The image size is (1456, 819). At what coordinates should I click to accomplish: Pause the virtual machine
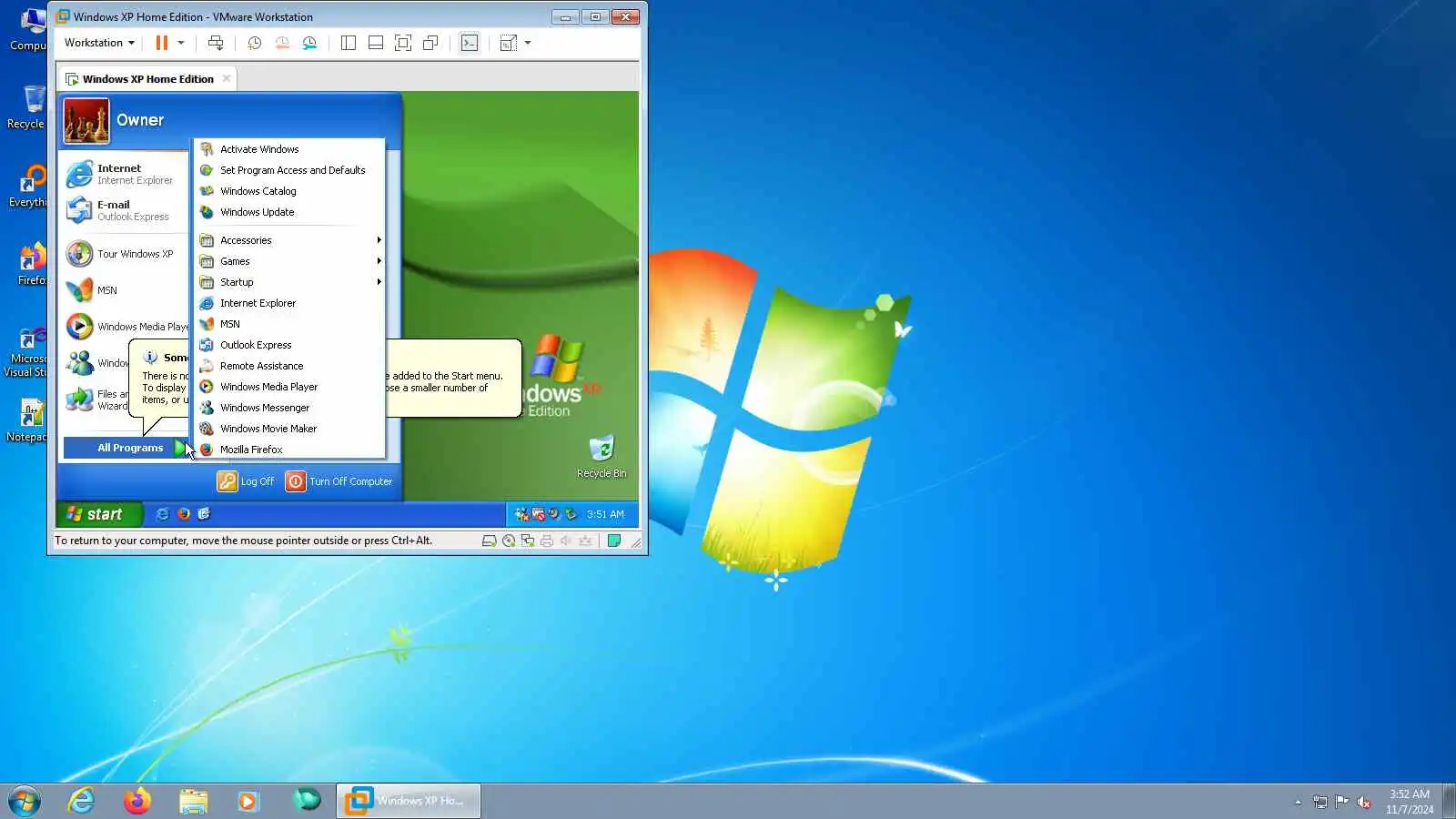point(162,43)
